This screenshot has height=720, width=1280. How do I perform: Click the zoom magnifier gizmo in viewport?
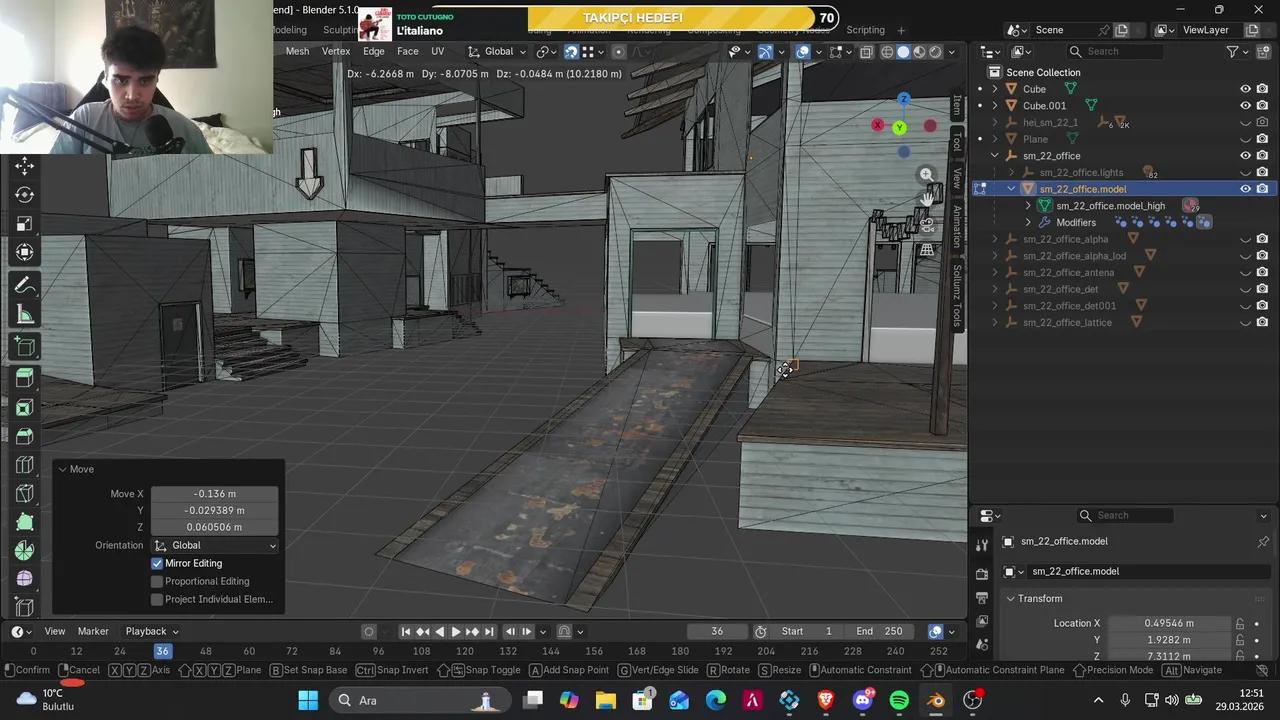[927, 175]
